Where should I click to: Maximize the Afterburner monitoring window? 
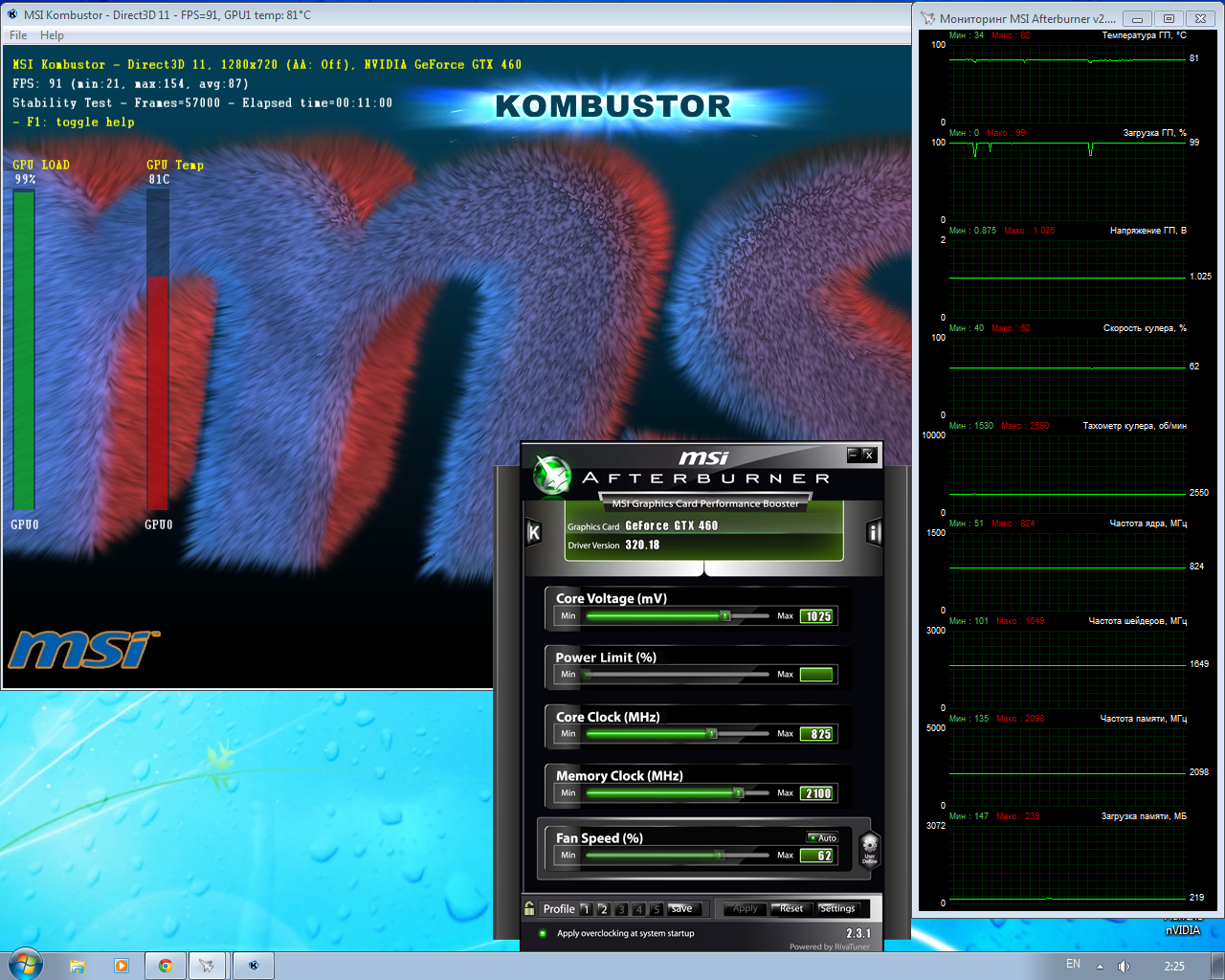click(1169, 18)
